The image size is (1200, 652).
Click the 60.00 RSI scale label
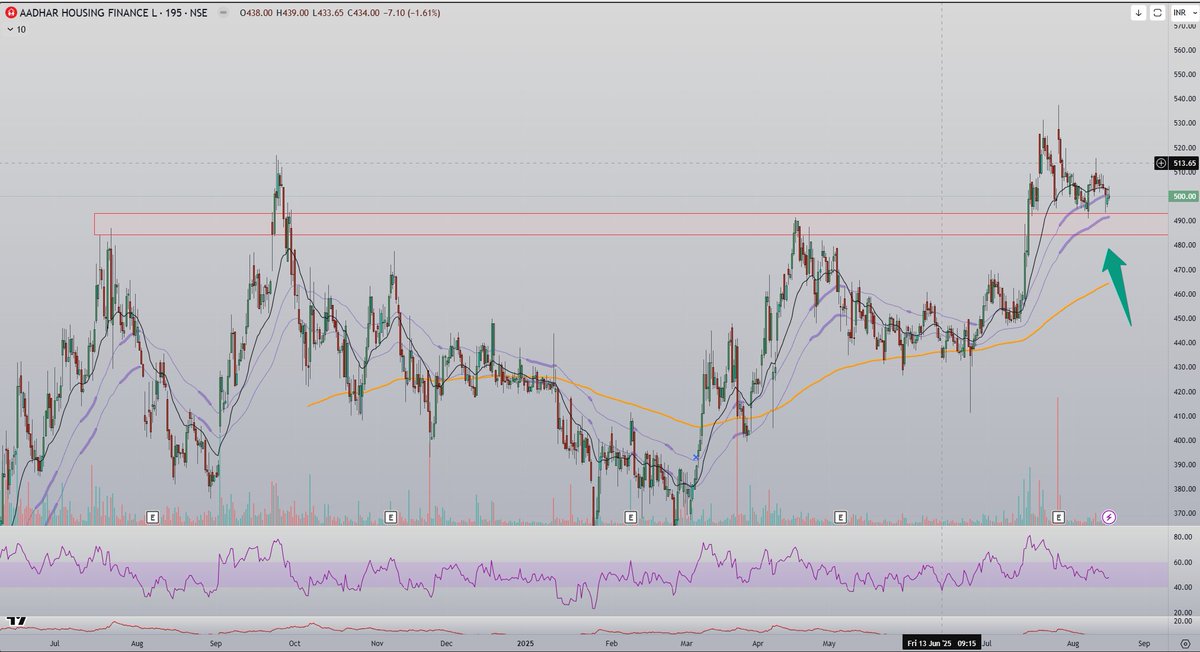click(1184, 562)
